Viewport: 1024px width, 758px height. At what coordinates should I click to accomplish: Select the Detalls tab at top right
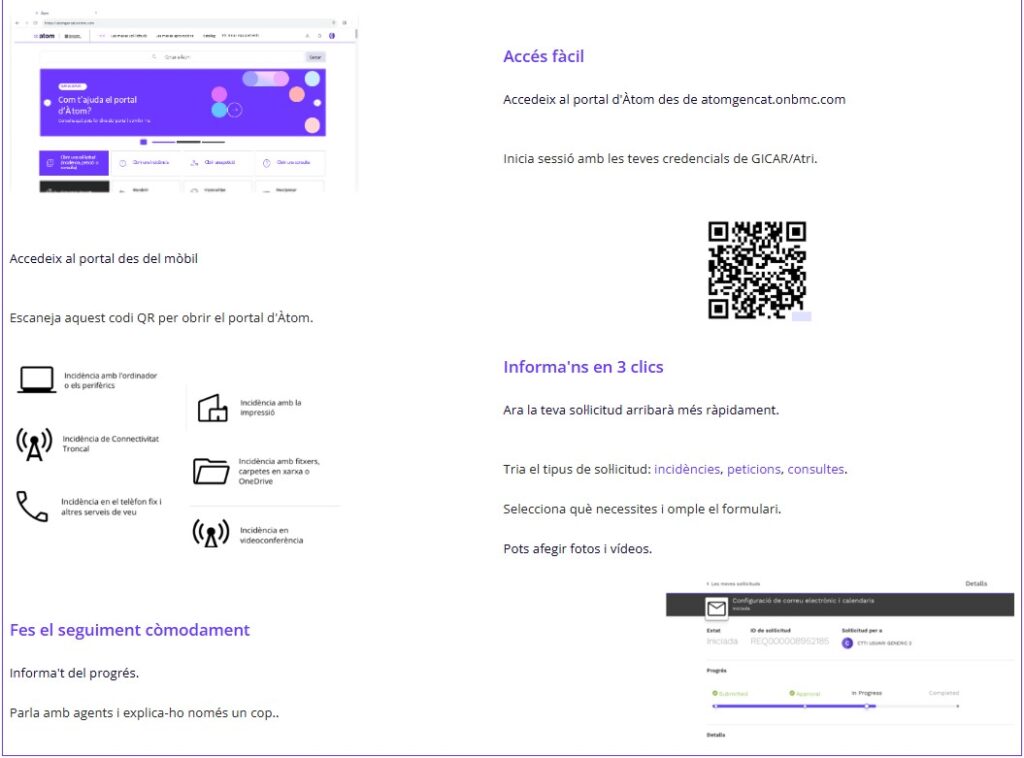click(x=976, y=583)
